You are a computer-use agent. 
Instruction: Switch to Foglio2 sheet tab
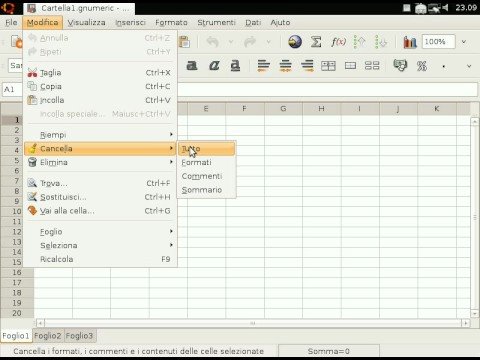coord(48,336)
